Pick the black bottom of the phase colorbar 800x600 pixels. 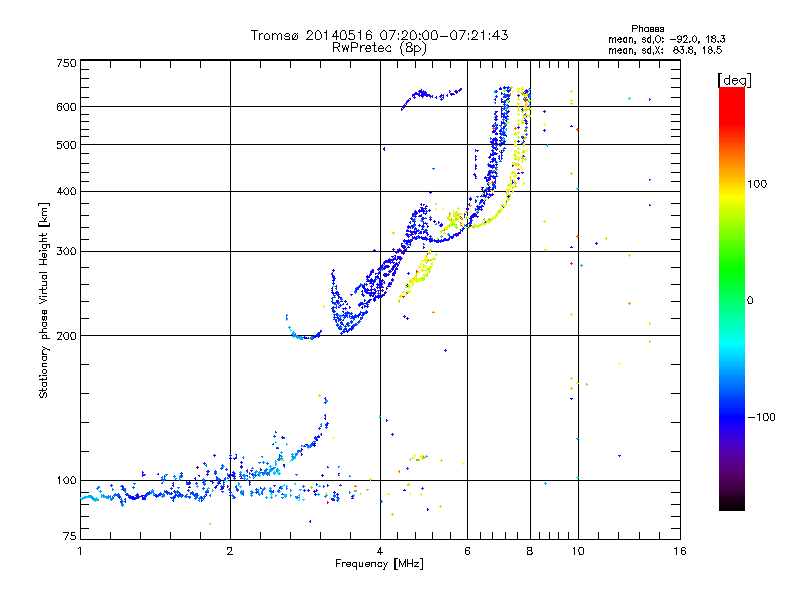tap(732, 503)
